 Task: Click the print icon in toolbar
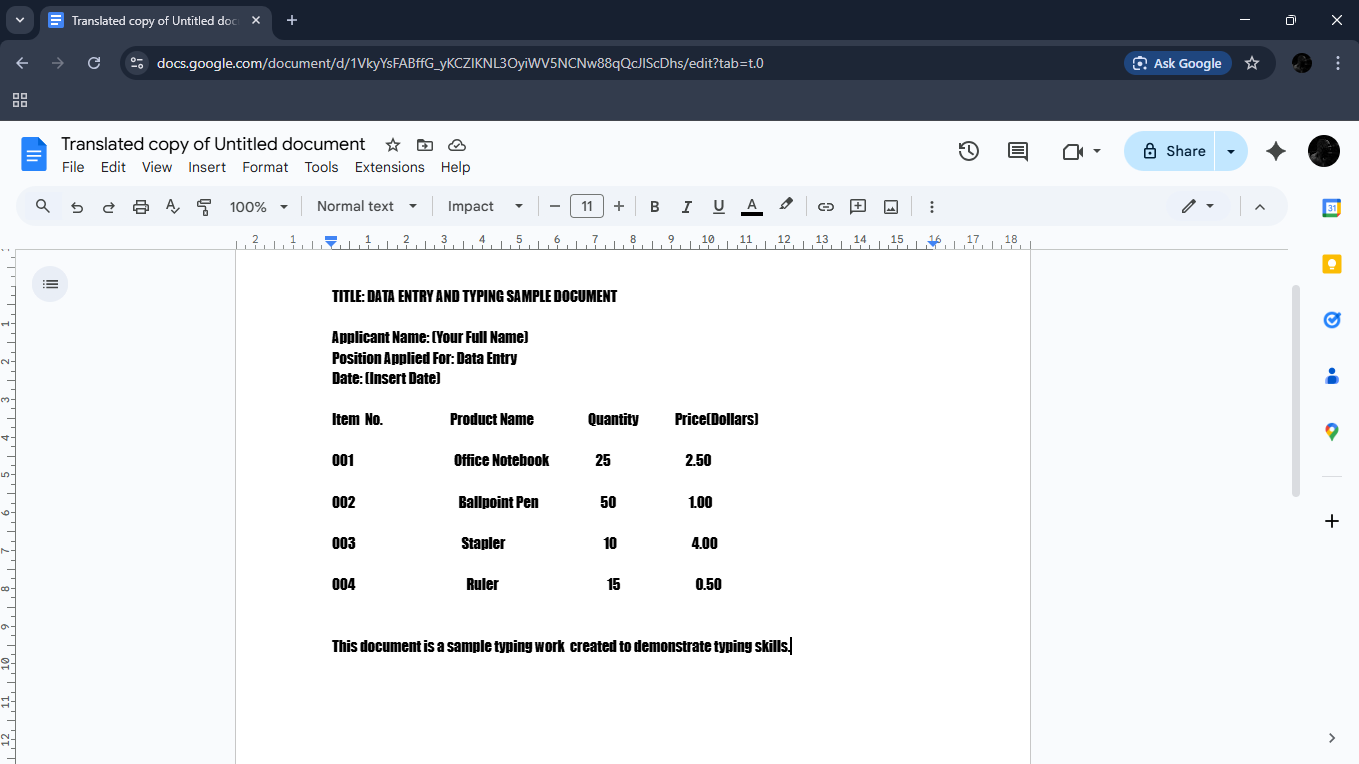141,207
